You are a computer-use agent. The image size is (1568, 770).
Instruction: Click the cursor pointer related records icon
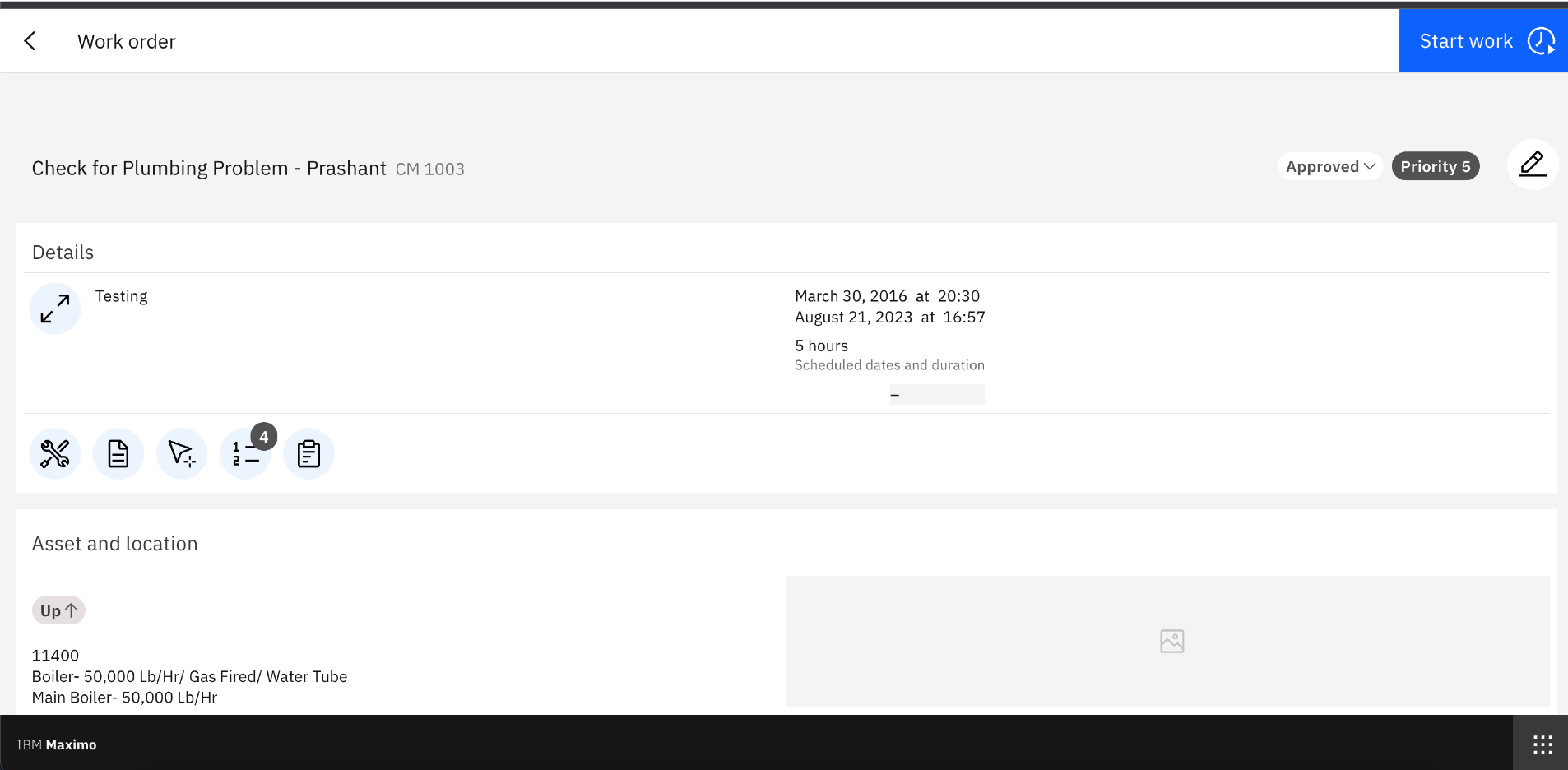(182, 453)
